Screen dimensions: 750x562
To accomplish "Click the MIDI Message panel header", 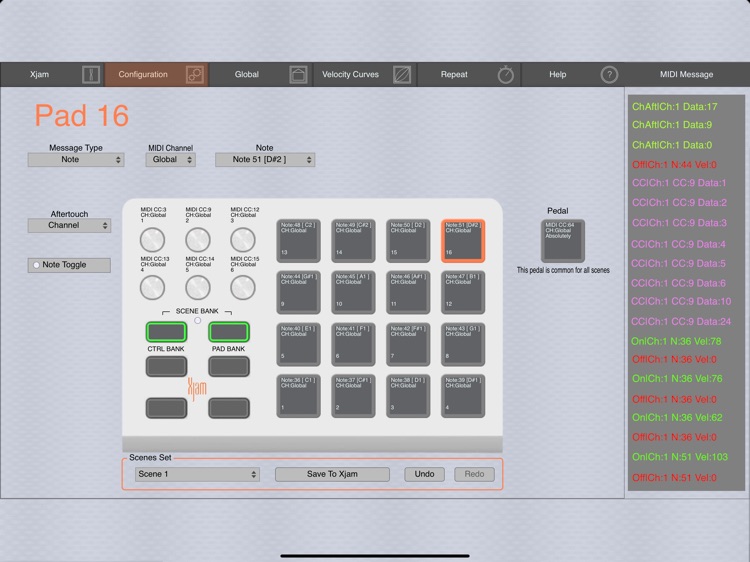I will (686, 75).
